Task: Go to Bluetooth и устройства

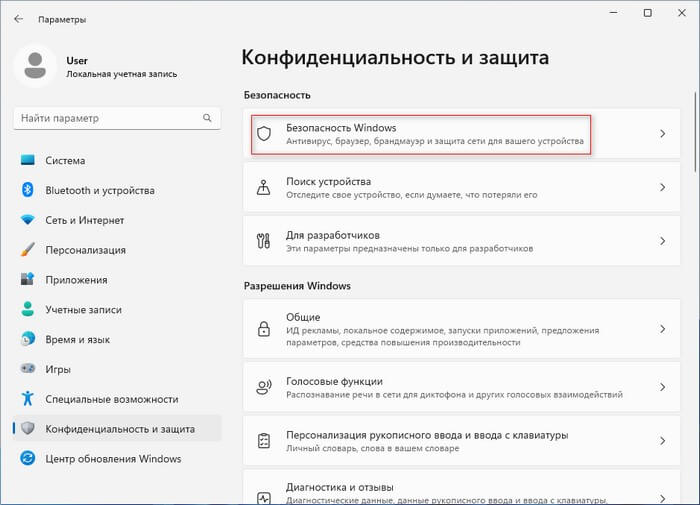Action: point(117,190)
